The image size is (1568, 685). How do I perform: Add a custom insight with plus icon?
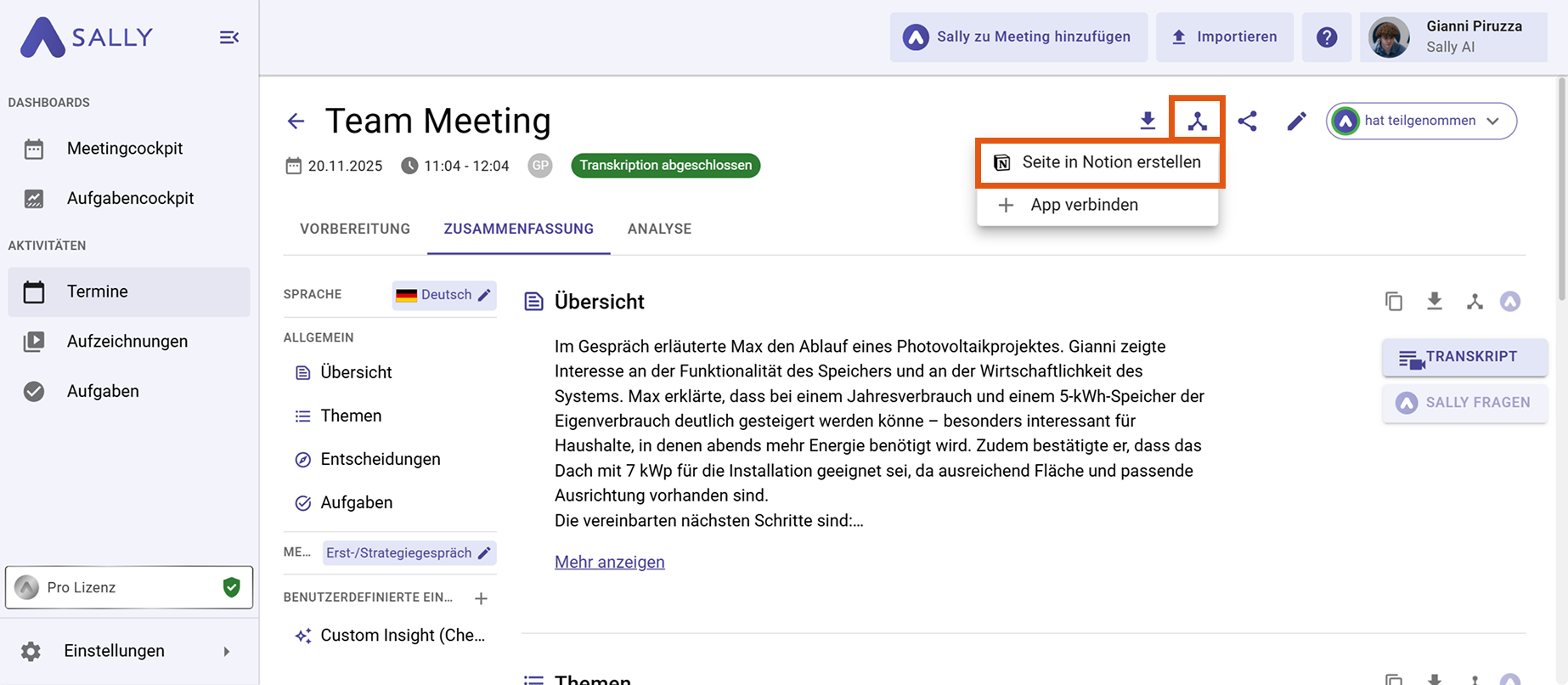tap(481, 598)
